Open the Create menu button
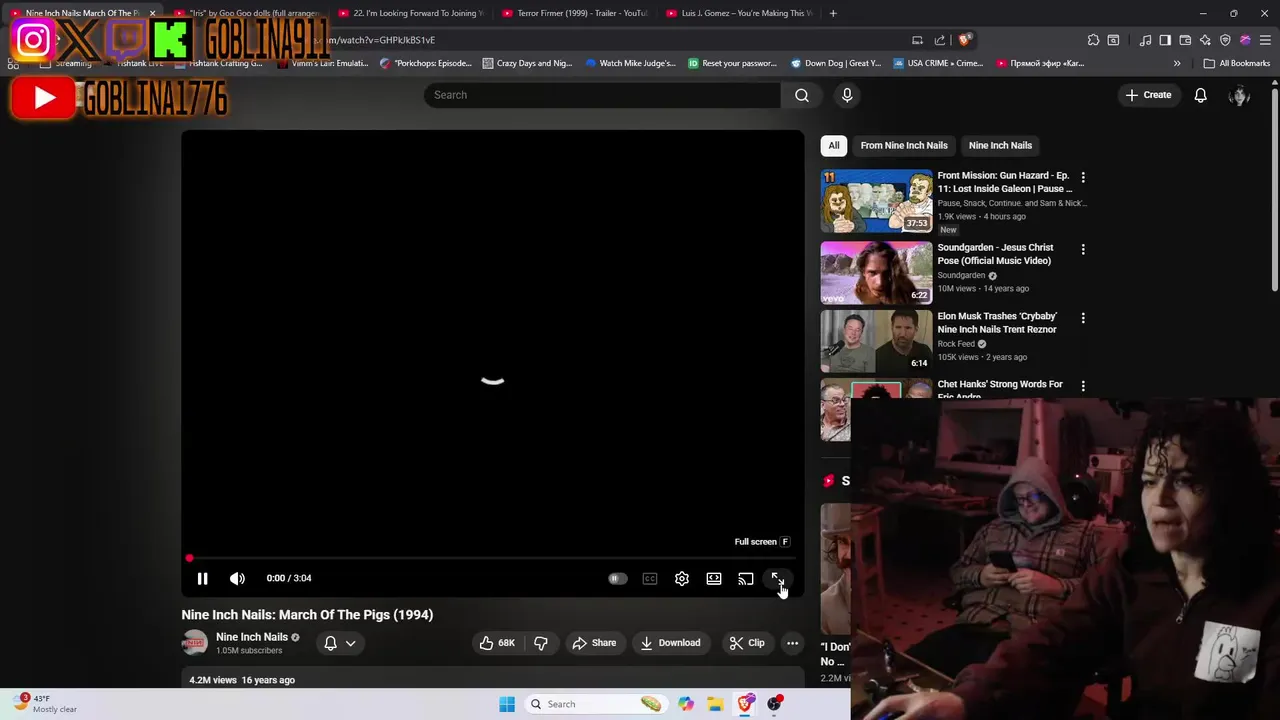 coord(1148,95)
